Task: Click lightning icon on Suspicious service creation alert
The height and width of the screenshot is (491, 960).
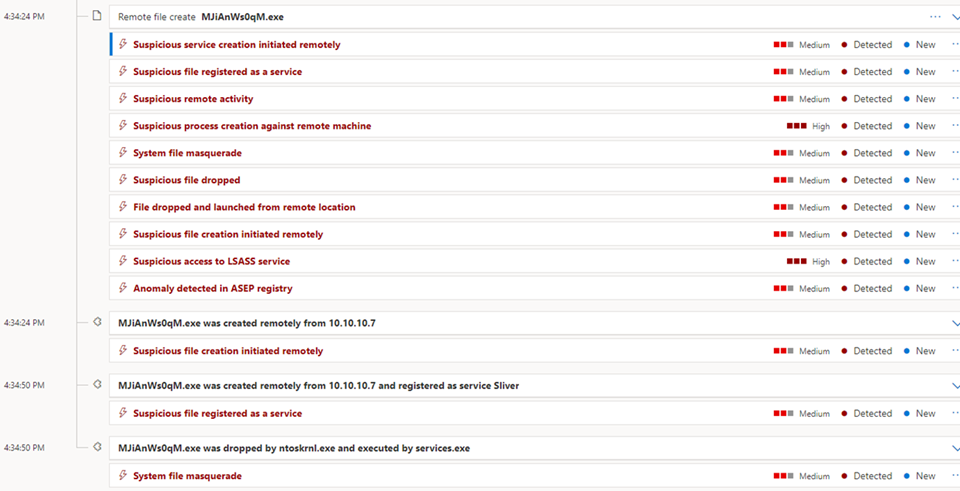Action: tap(123, 45)
